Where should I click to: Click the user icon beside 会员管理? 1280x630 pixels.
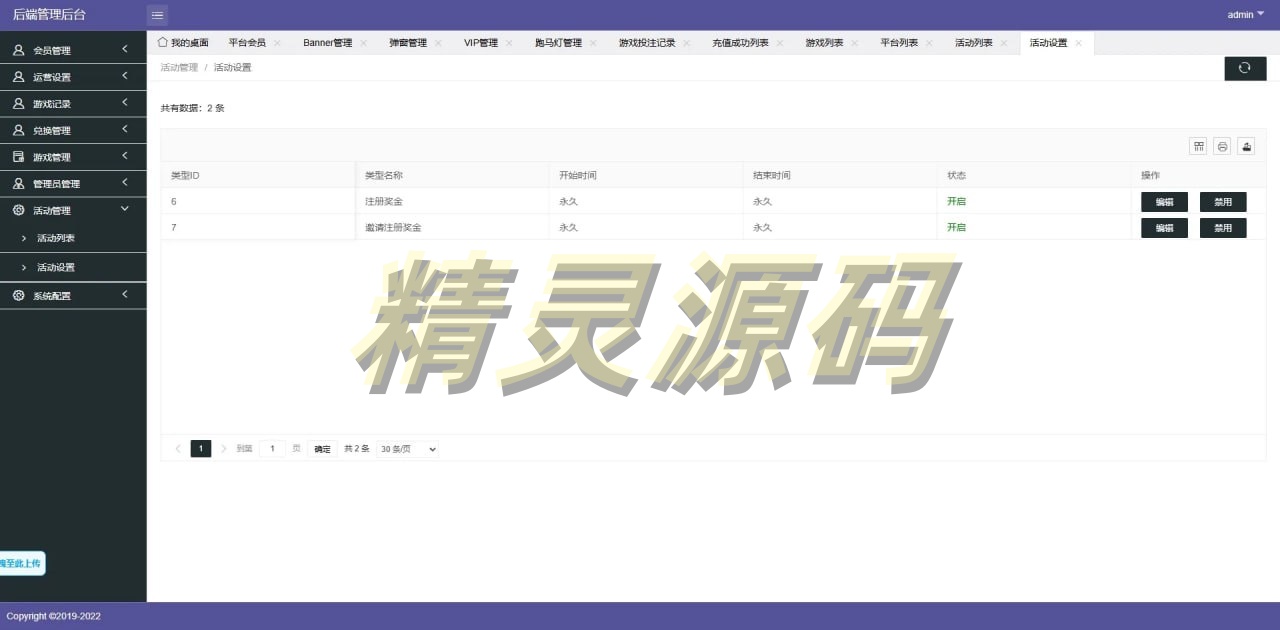(x=18, y=50)
